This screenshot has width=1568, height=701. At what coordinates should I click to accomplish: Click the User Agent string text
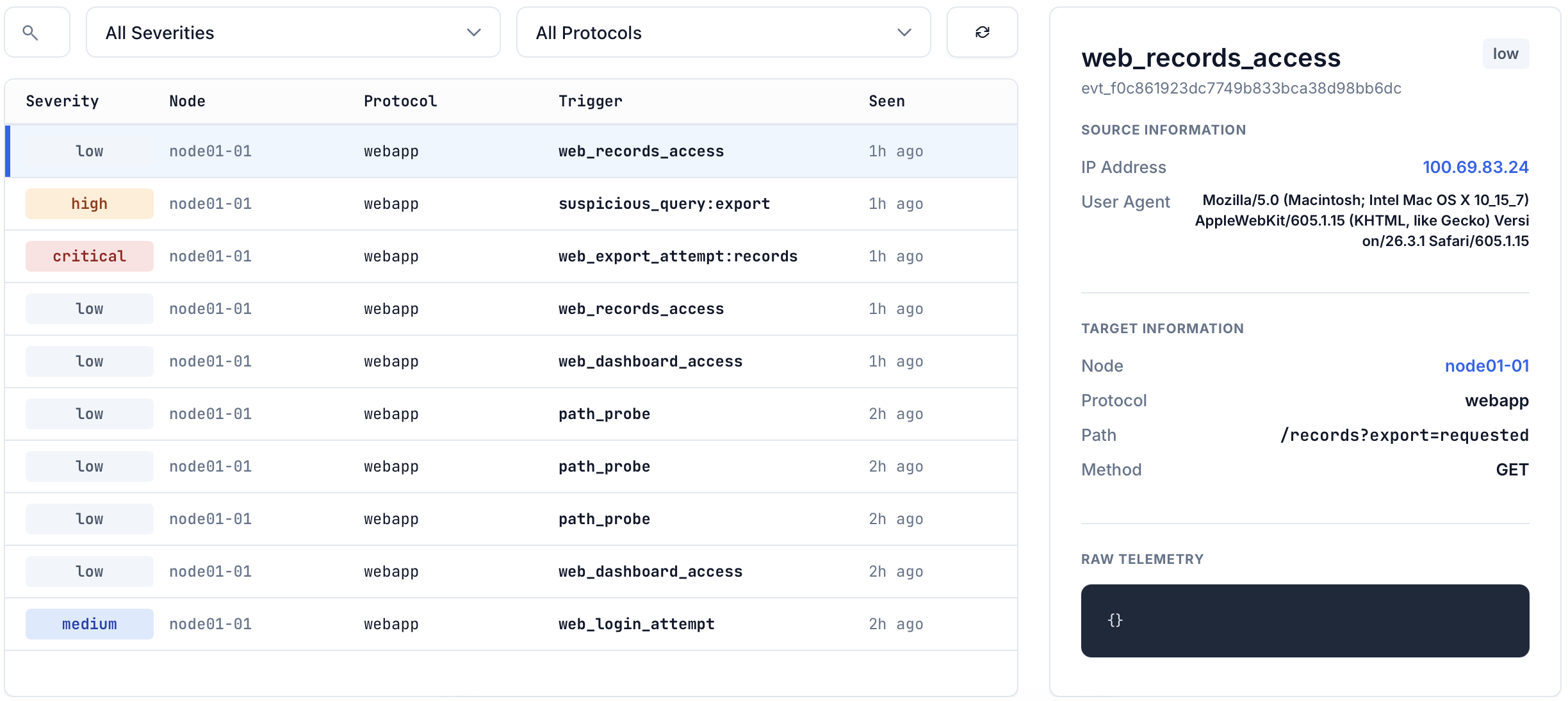pyautogui.click(x=1362, y=220)
